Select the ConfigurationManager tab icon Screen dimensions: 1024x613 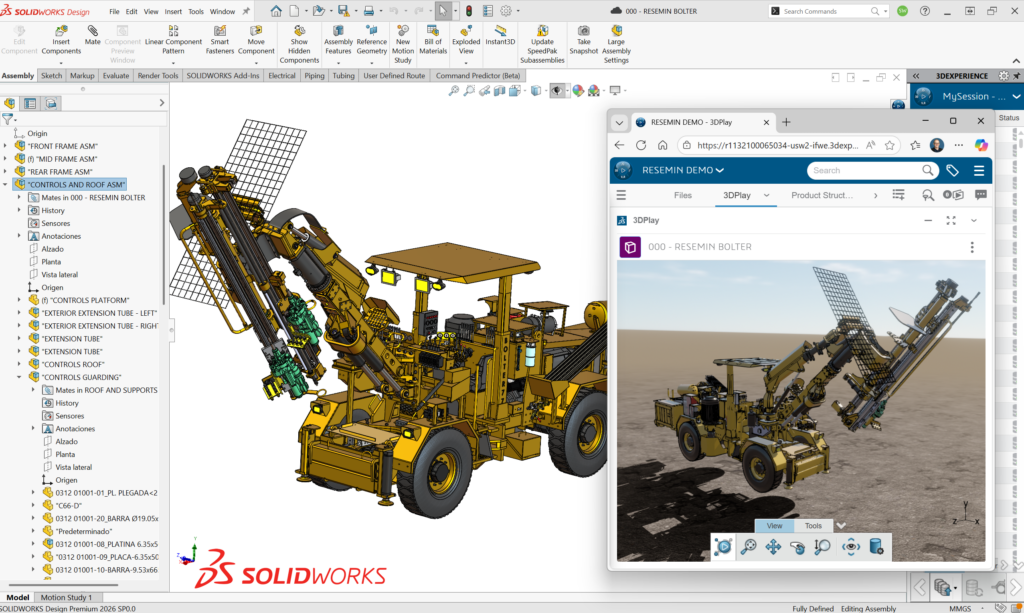[51, 103]
